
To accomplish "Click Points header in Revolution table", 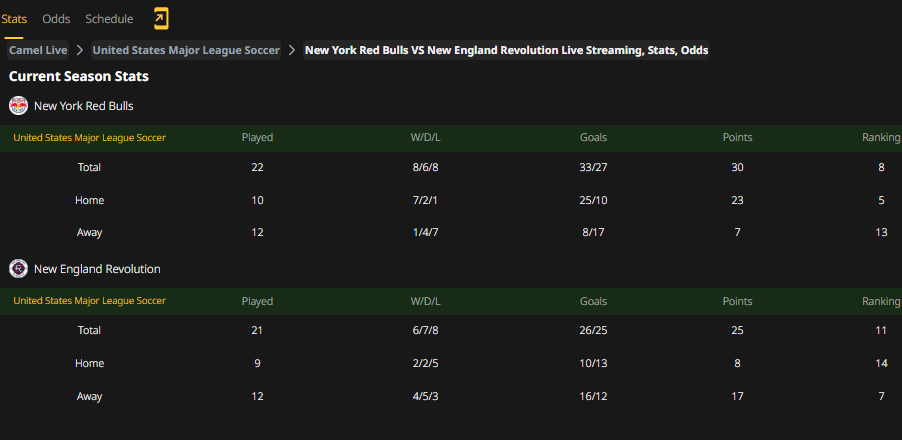I will pos(737,301).
